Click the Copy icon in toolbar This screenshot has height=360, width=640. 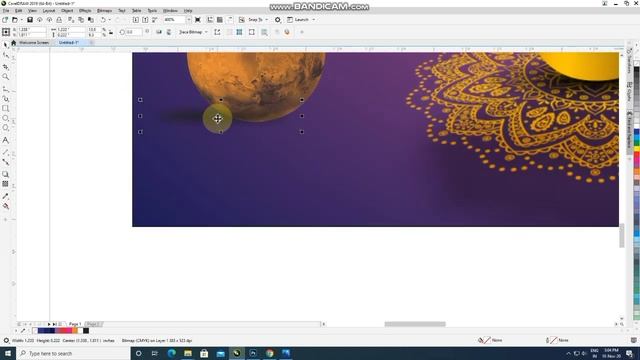81,20
